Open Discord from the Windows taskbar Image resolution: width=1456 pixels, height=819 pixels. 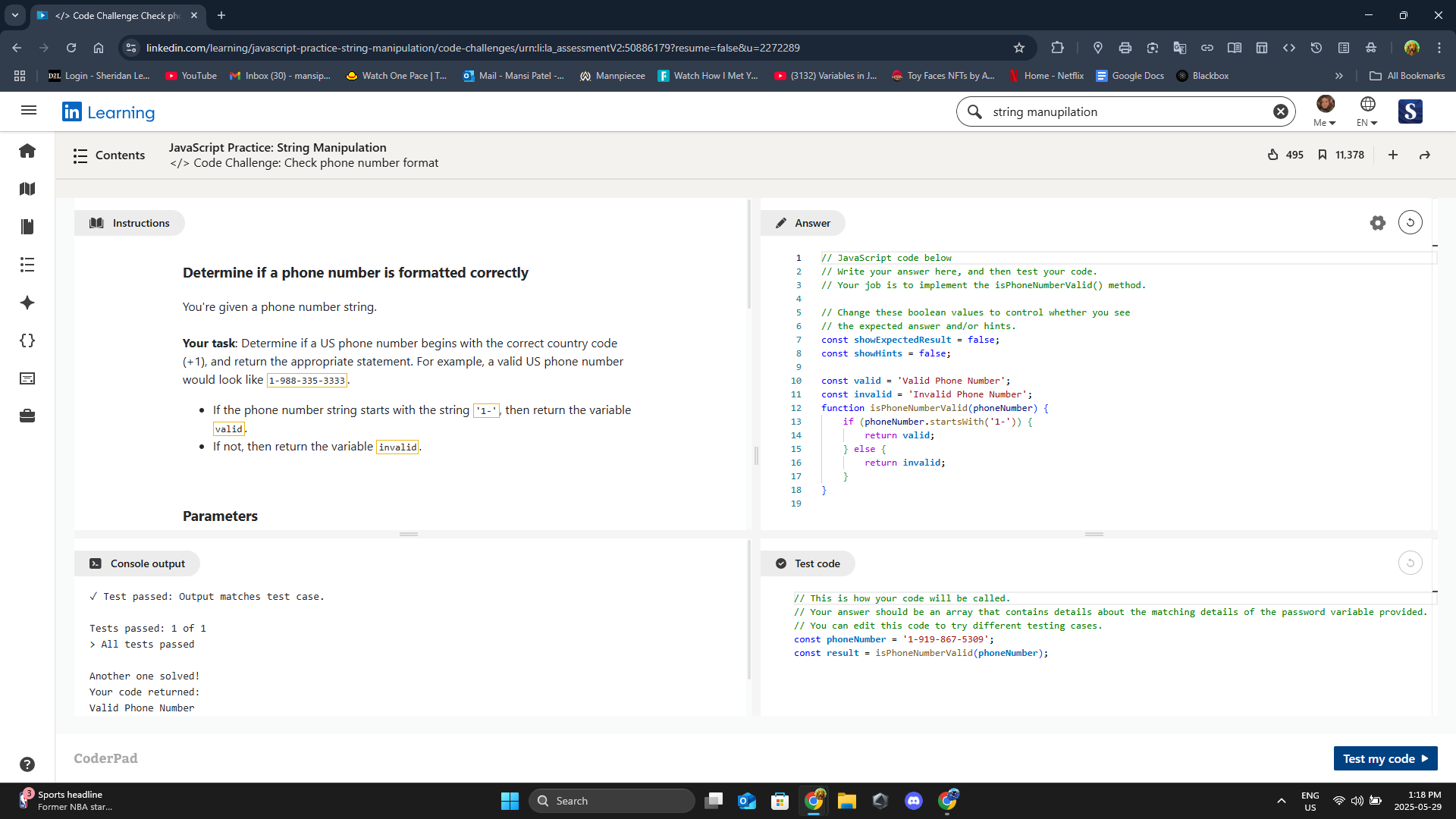[x=914, y=801]
